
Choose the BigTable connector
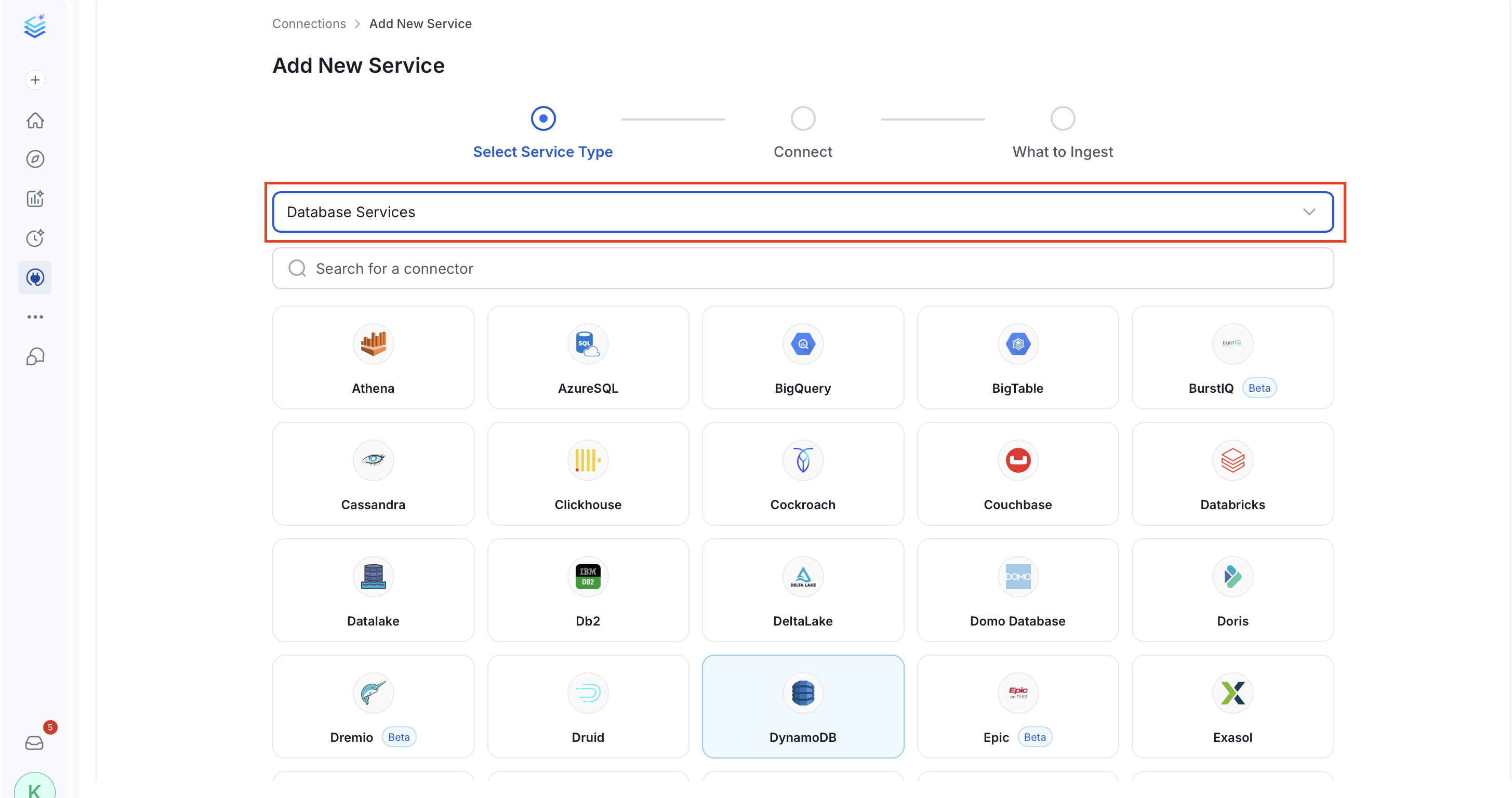[1018, 357]
